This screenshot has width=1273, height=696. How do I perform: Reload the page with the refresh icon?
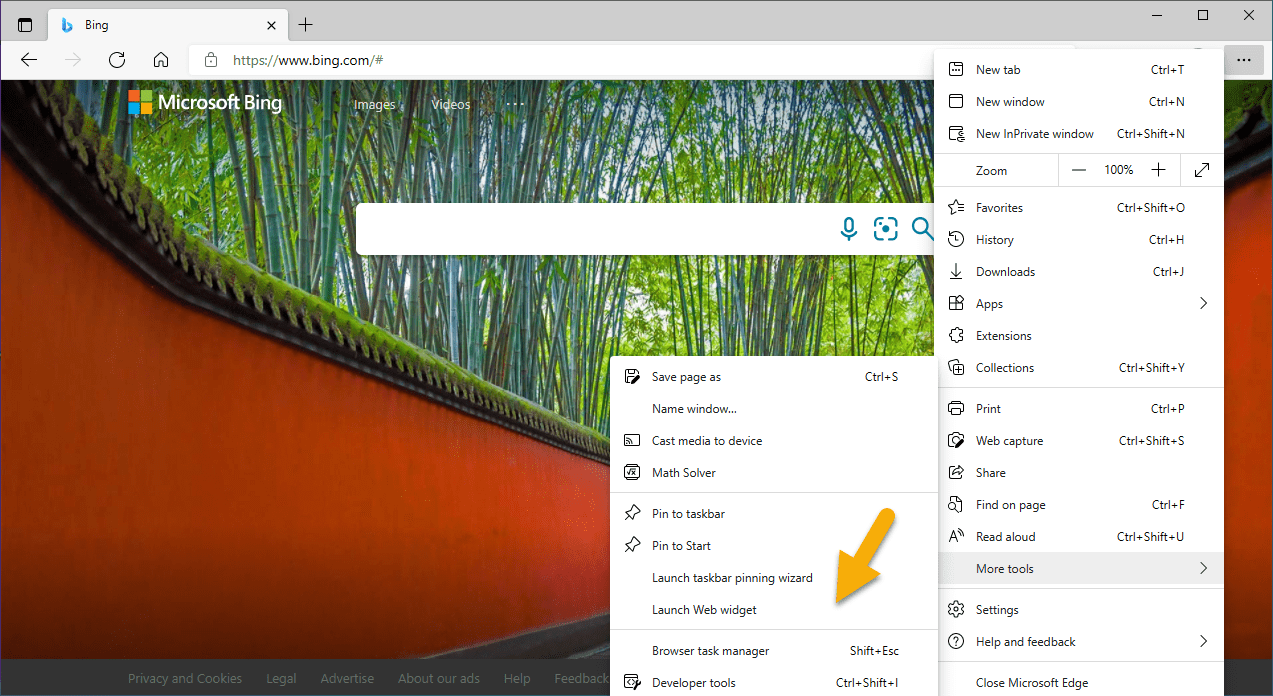pyautogui.click(x=116, y=59)
